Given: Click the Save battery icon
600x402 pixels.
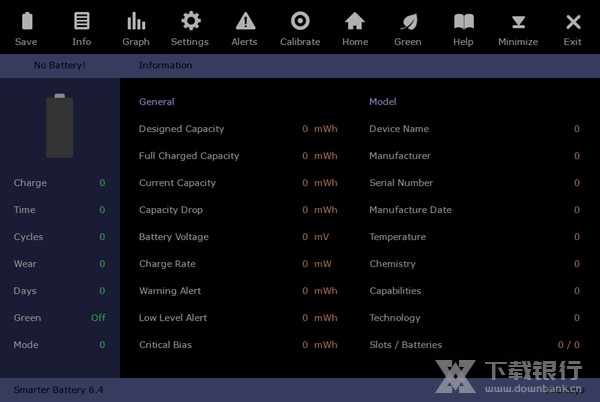Looking at the screenshot, I should pos(26,22).
